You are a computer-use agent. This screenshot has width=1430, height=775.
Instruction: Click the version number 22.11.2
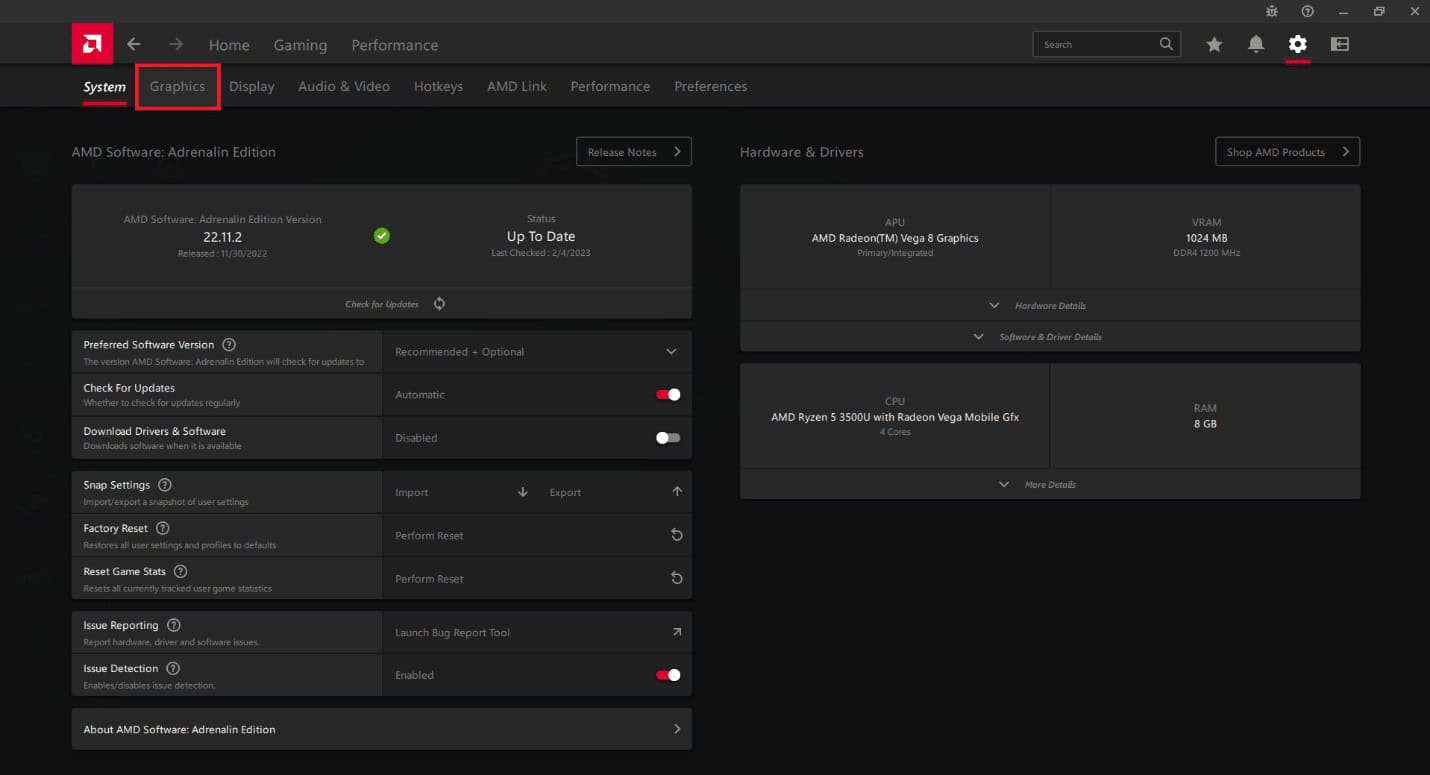223,237
